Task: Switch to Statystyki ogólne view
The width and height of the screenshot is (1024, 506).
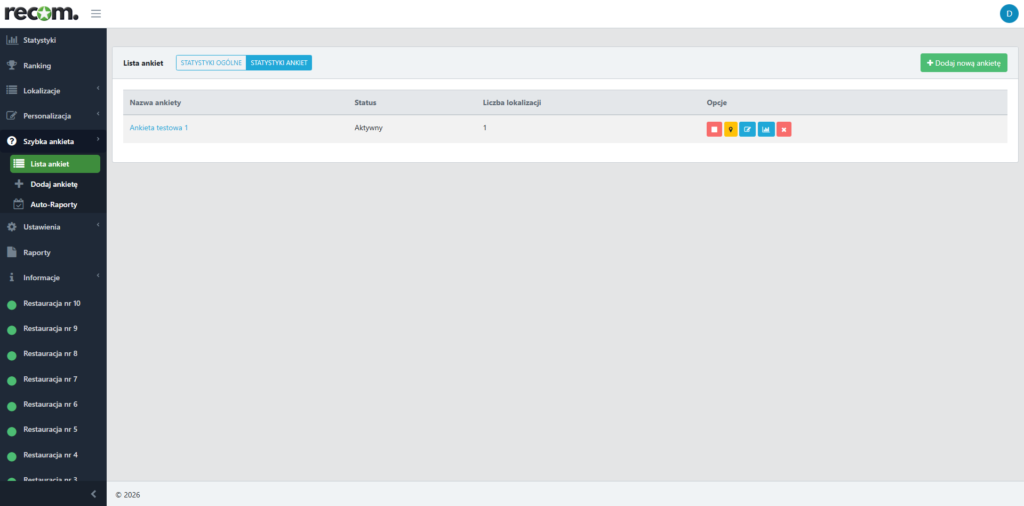Action: [x=211, y=63]
